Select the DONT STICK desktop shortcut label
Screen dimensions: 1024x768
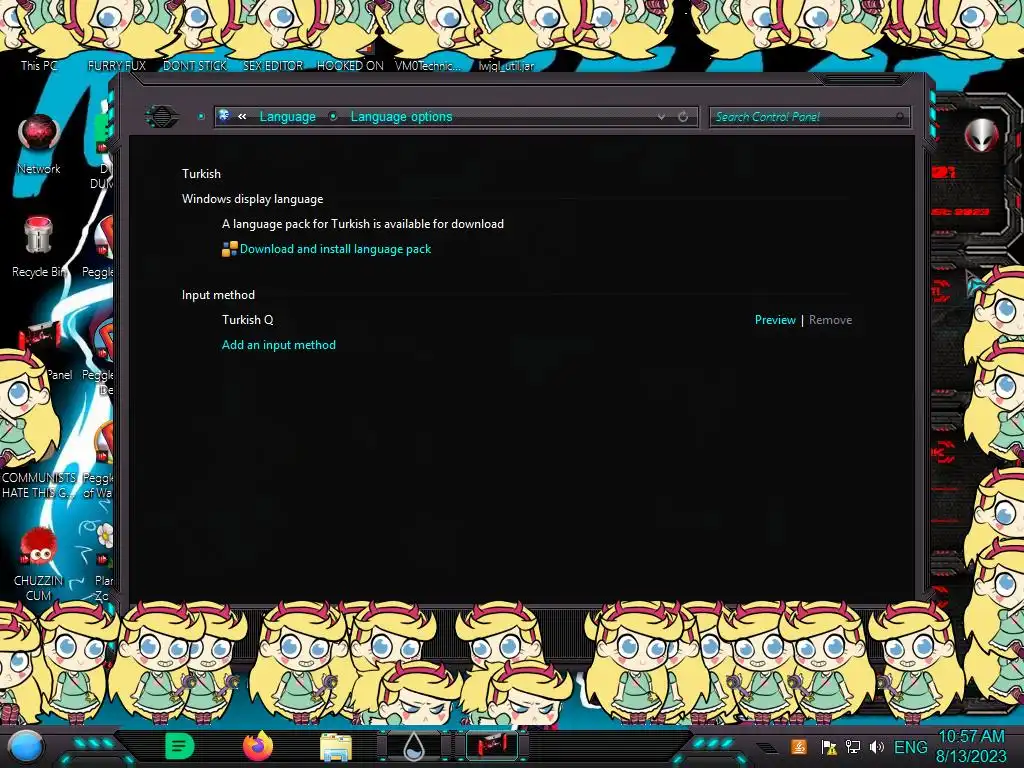[x=195, y=66]
